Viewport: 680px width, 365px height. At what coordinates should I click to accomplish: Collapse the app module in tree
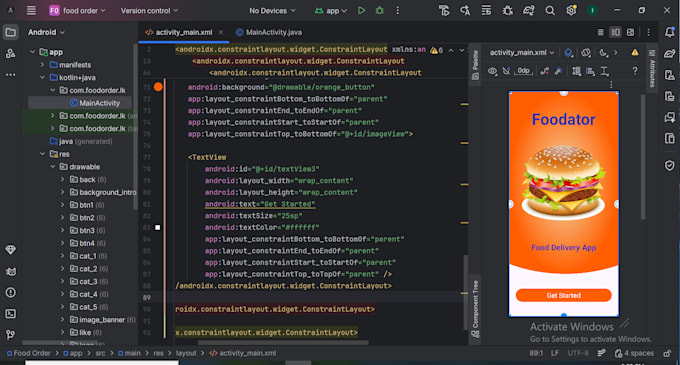pos(33,52)
